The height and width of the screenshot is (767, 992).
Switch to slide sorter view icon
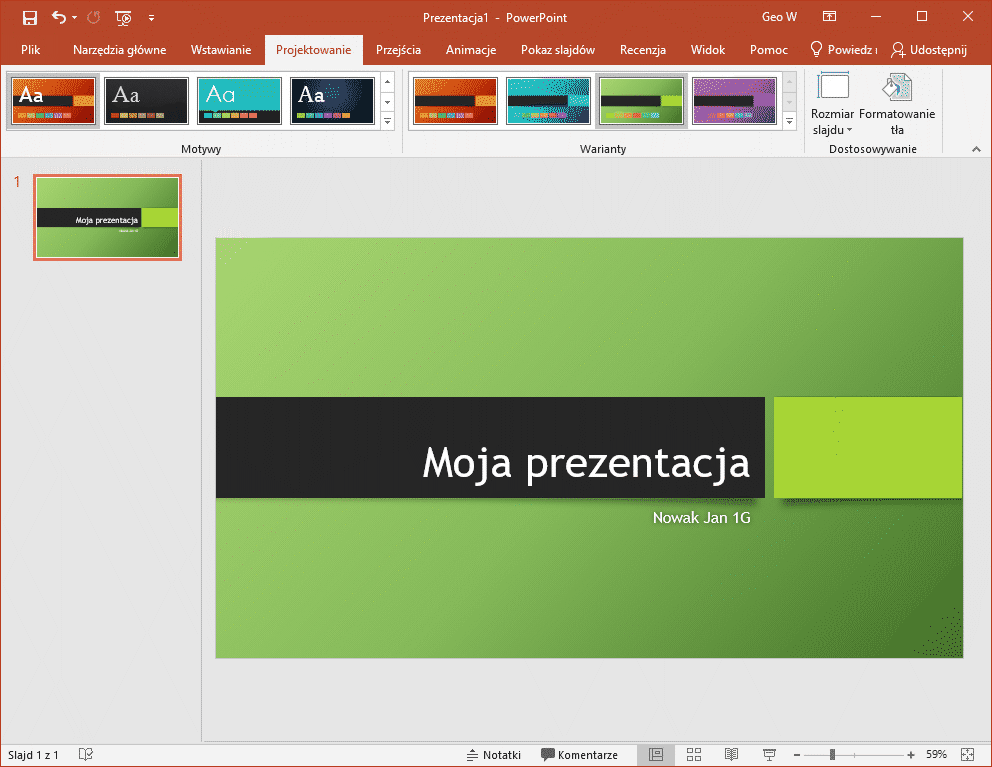(694, 755)
